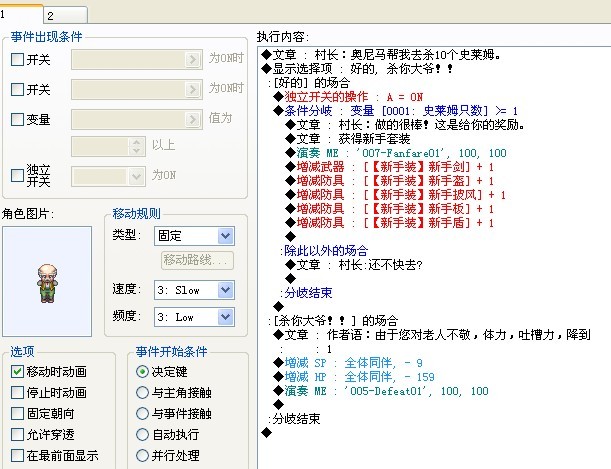Select 增减防具 新手盔 command
The image size is (611, 469).
click(x=389, y=181)
